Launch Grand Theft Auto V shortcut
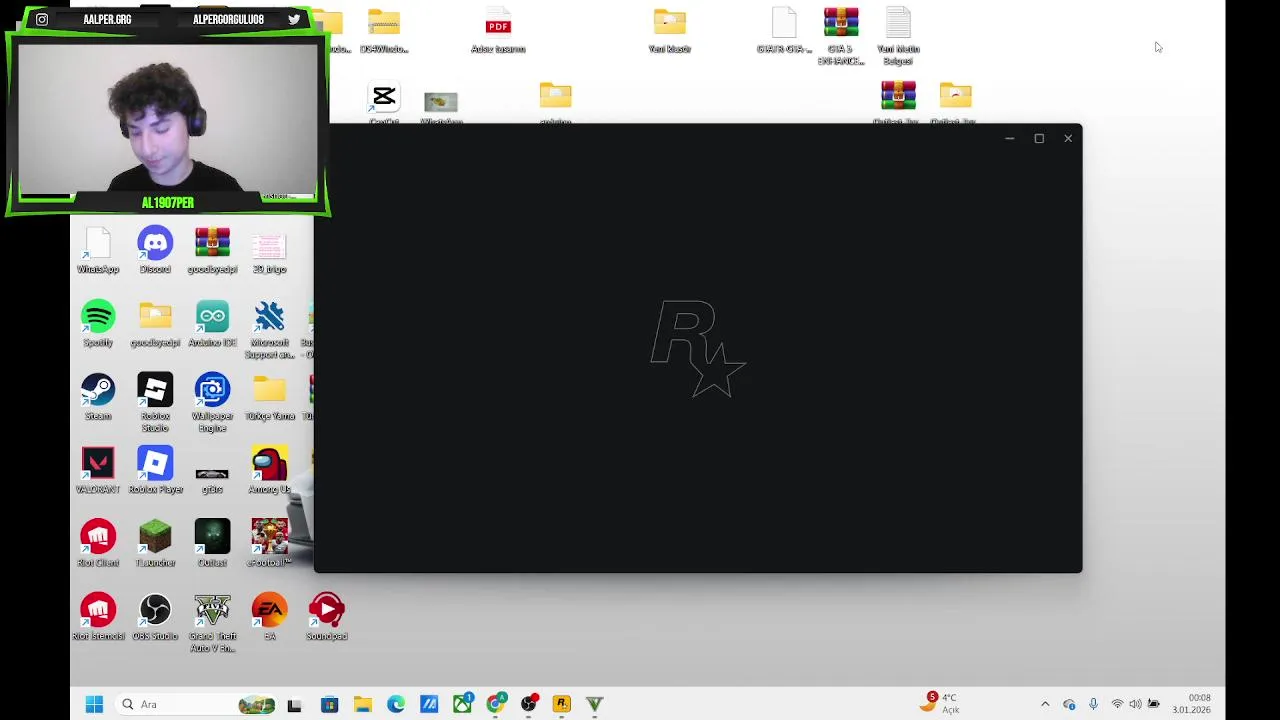 pos(212,622)
